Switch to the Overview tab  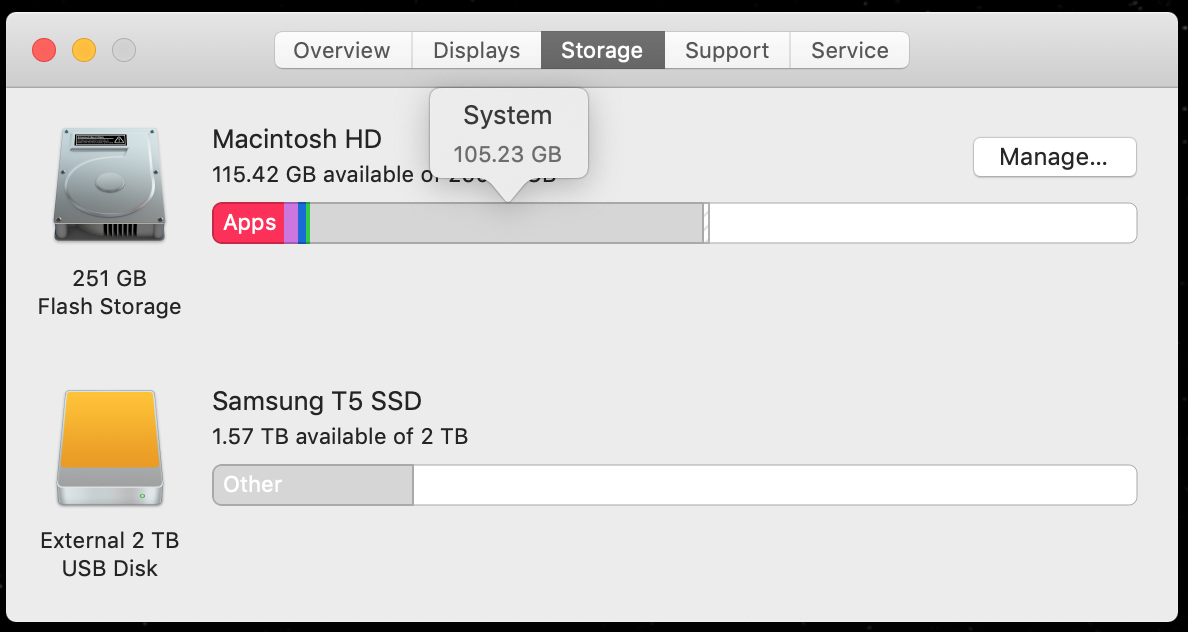click(342, 50)
